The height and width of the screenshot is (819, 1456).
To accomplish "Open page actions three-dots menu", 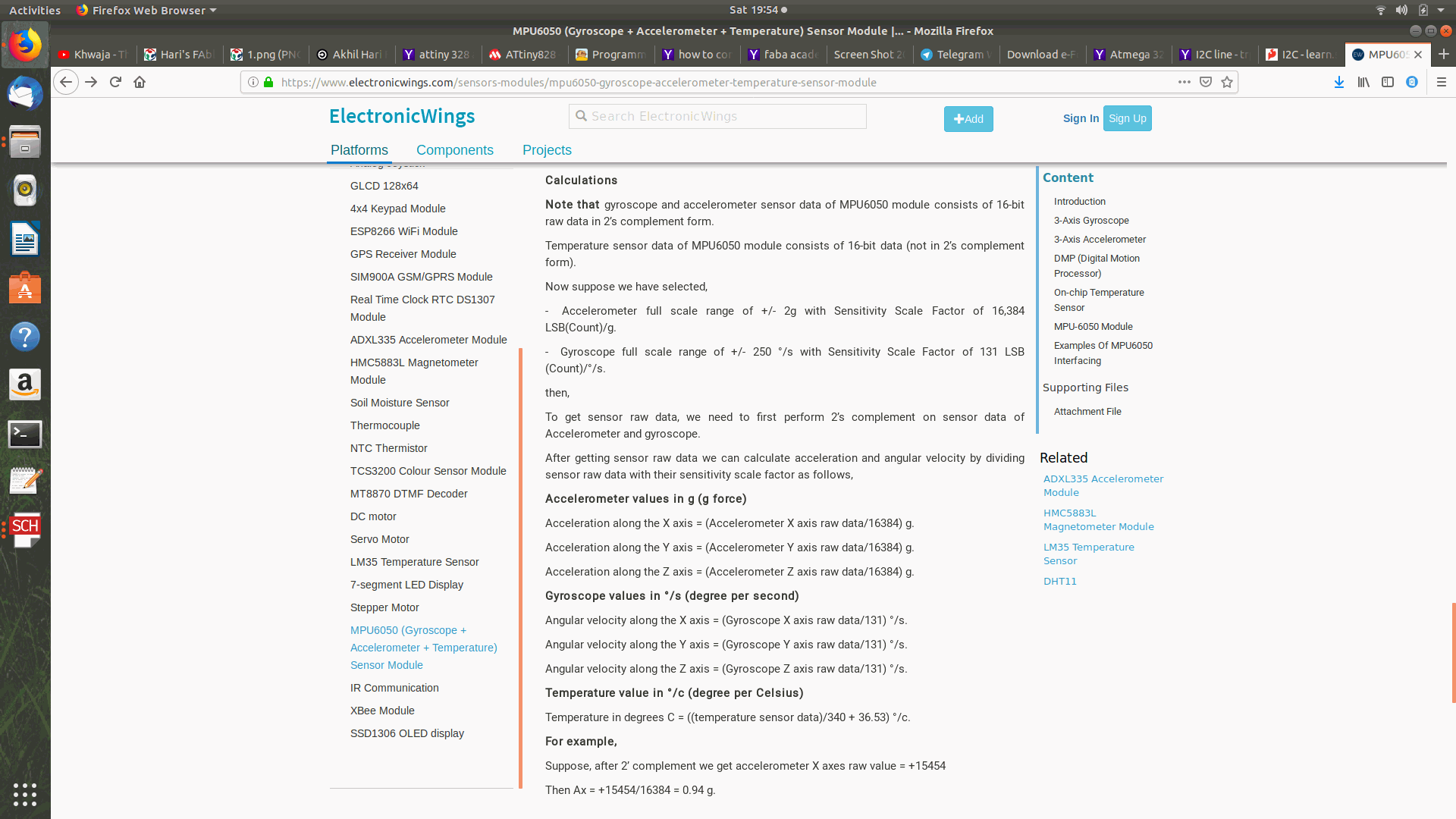I will point(1184,82).
